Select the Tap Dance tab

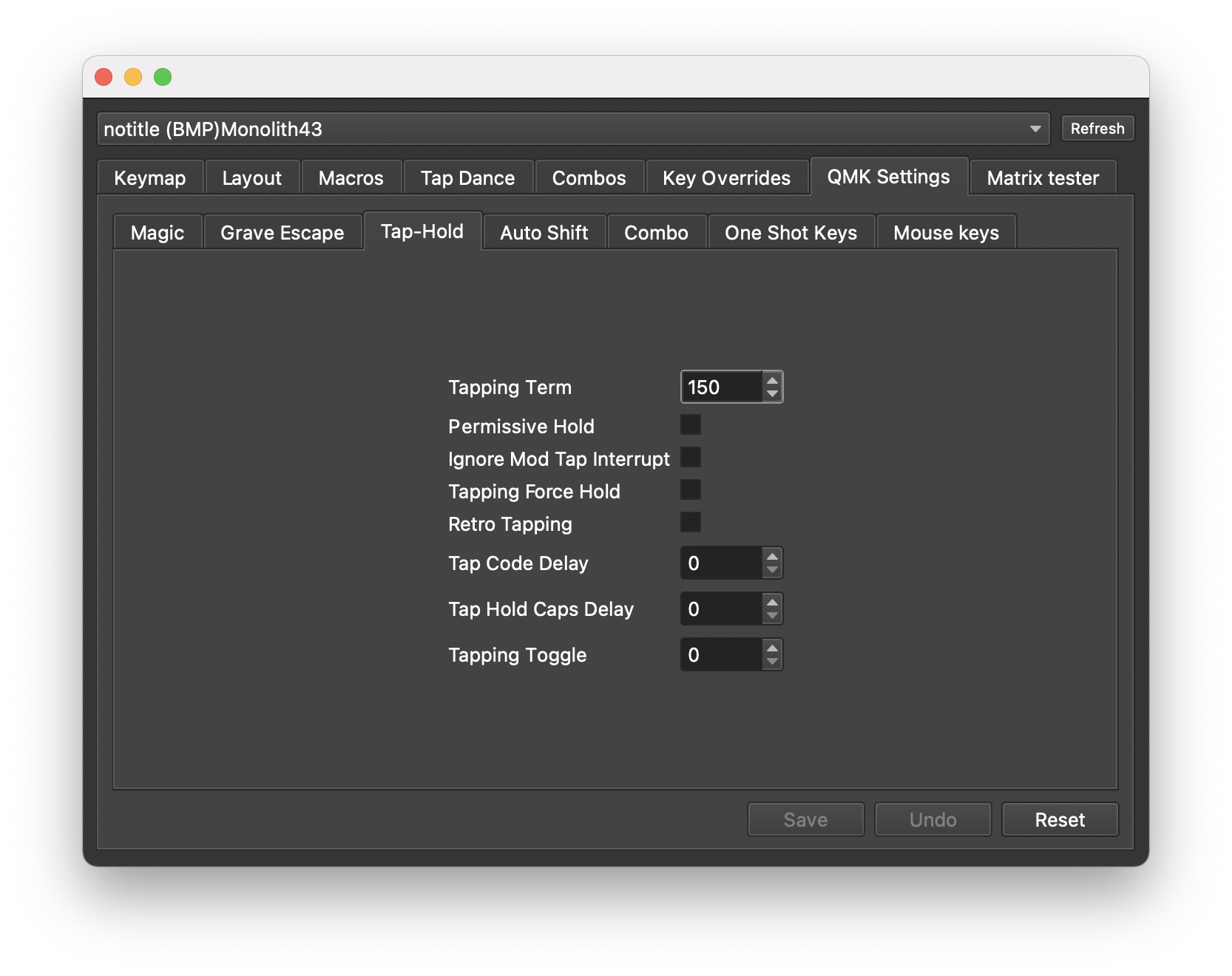468,178
